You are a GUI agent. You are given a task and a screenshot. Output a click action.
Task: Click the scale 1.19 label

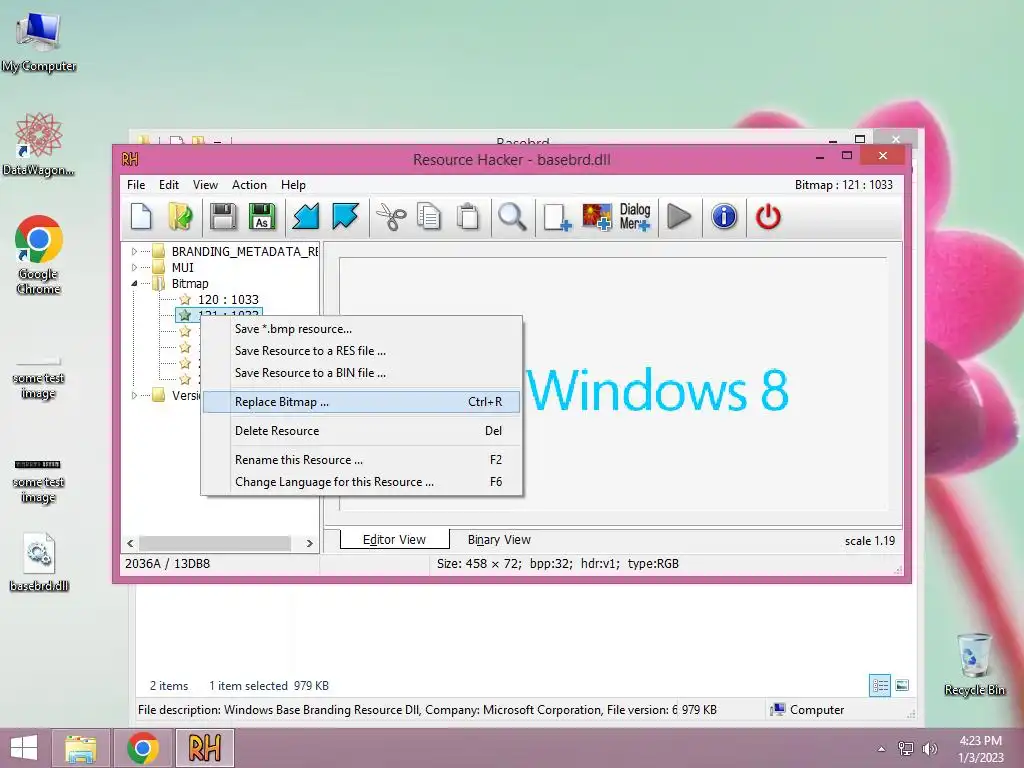pos(870,541)
